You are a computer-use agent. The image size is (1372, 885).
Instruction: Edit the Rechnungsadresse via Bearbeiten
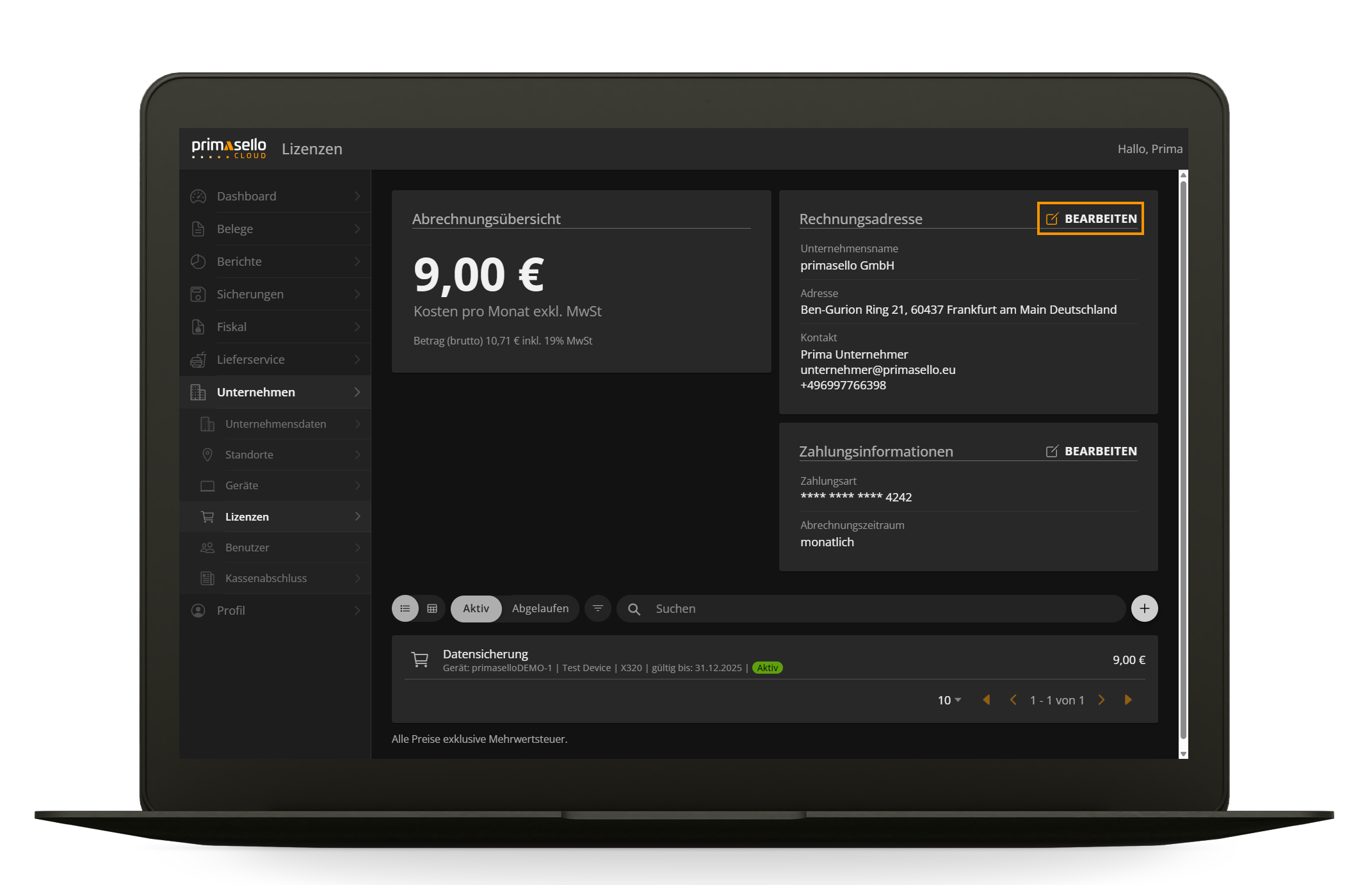1090,218
